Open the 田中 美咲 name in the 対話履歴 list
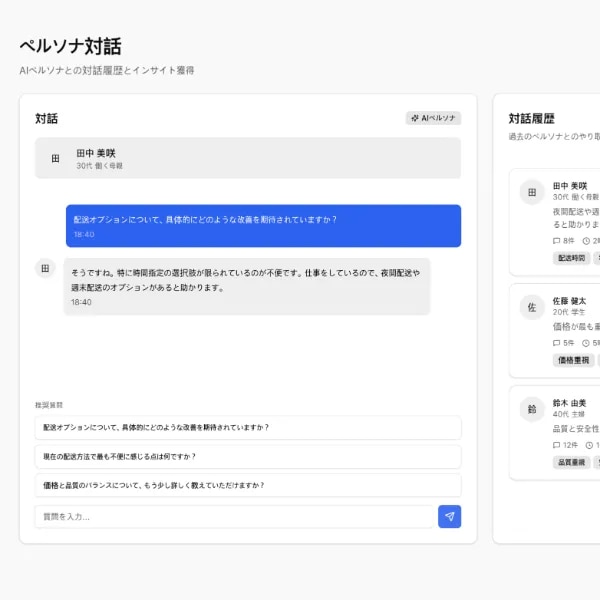The image size is (600, 600). click(570, 186)
